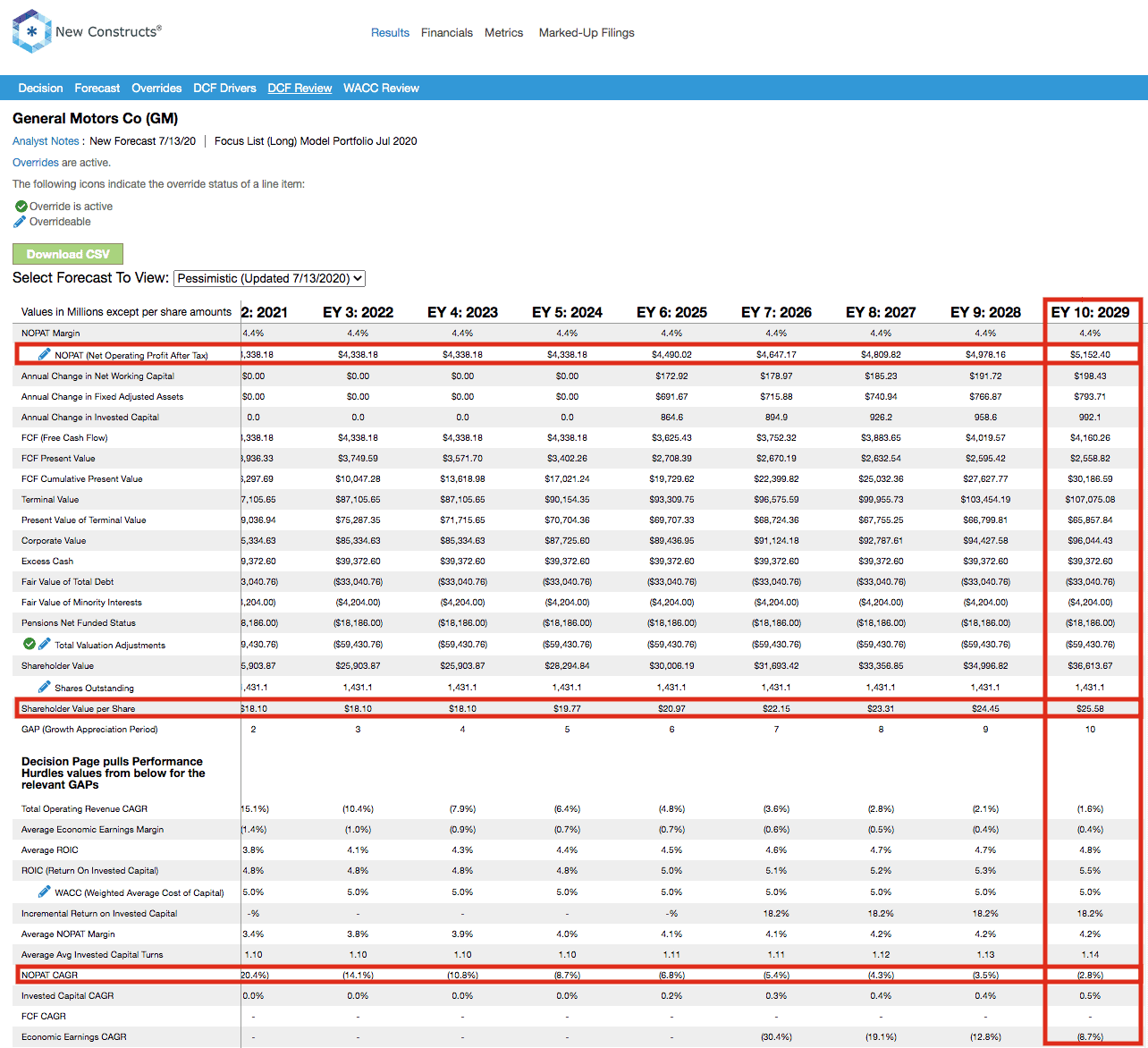Click the pencil legend icon labeled Overrideable
Viewport: 1148px width, 1048px height.
click(x=21, y=222)
